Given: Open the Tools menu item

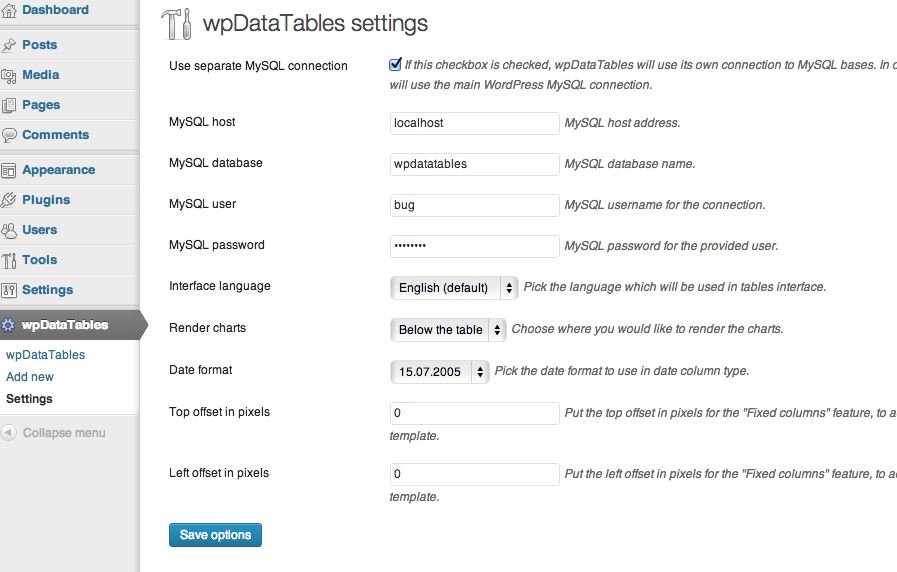Looking at the screenshot, I should (39, 260).
